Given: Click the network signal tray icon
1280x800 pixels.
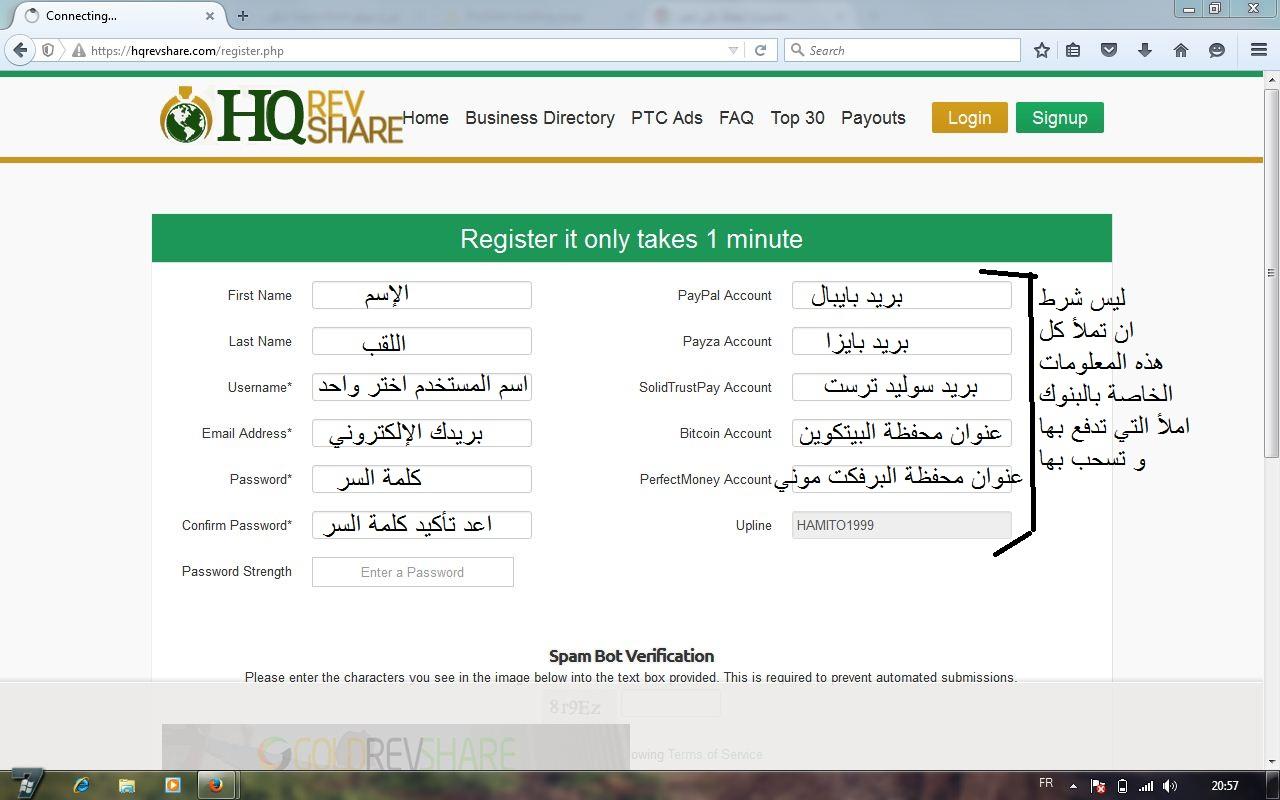Looking at the screenshot, I should [x=1146, y=786].
